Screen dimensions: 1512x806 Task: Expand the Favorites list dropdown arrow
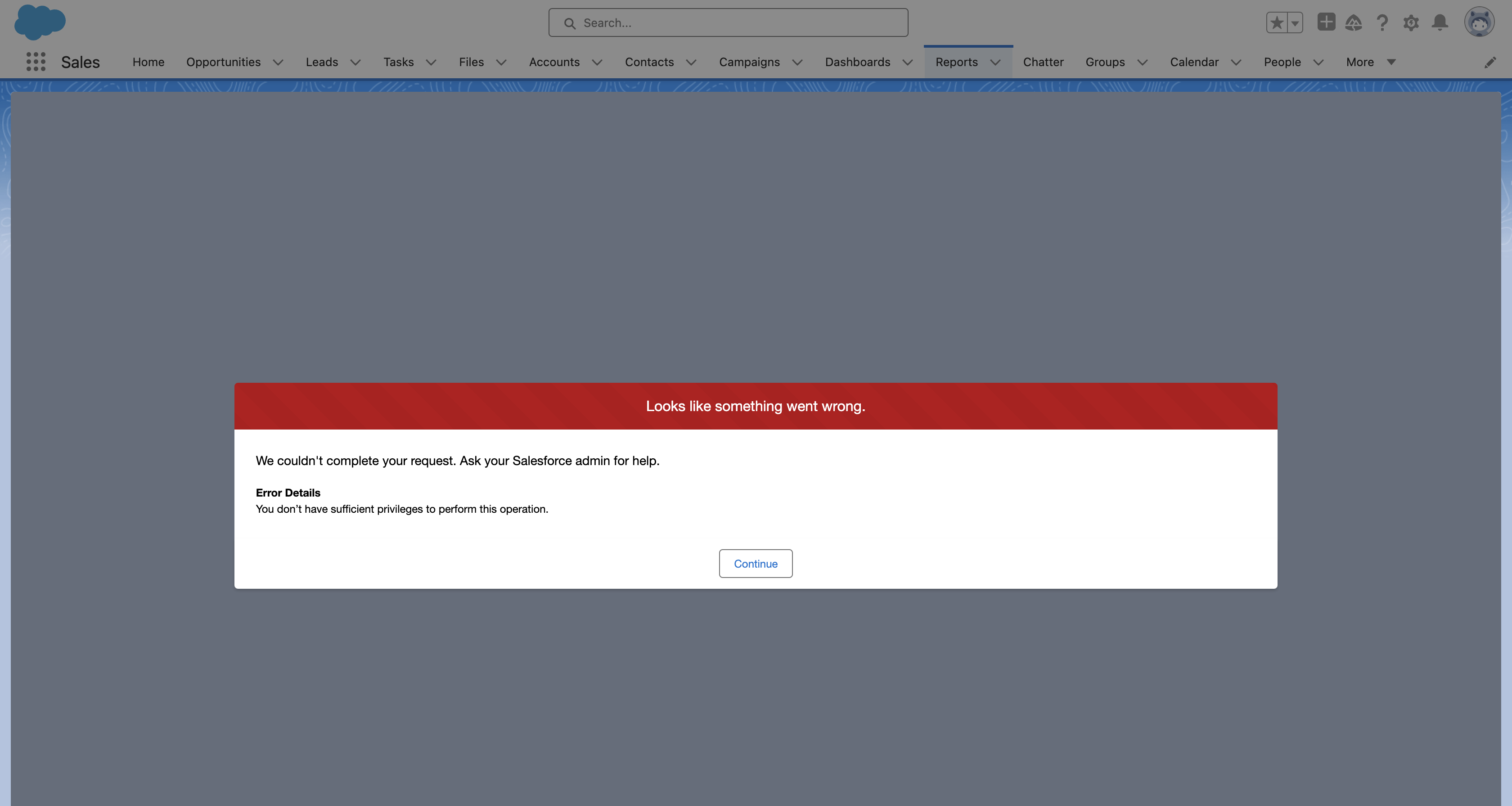1295,23
